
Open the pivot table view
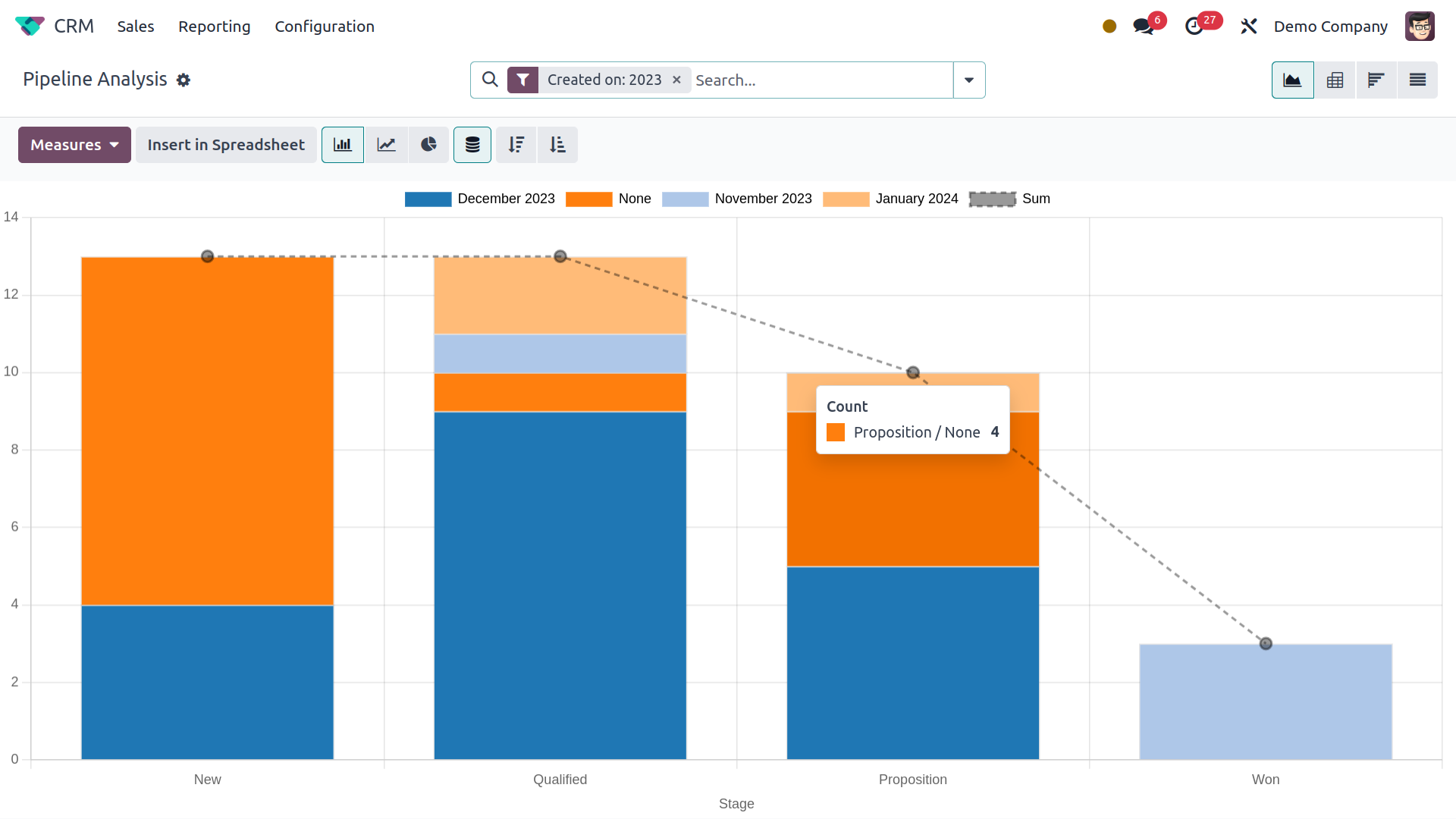(1335, 80)
